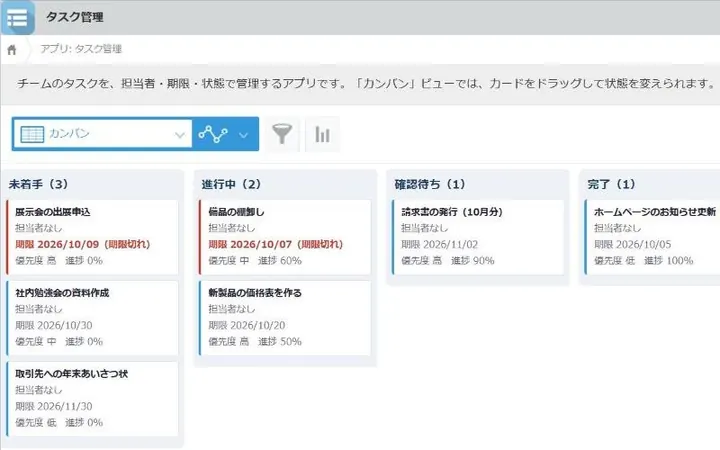Click the table grid icon in view selector
The height and width of the screenshot is (450, 720).
(x=32, y=134)
